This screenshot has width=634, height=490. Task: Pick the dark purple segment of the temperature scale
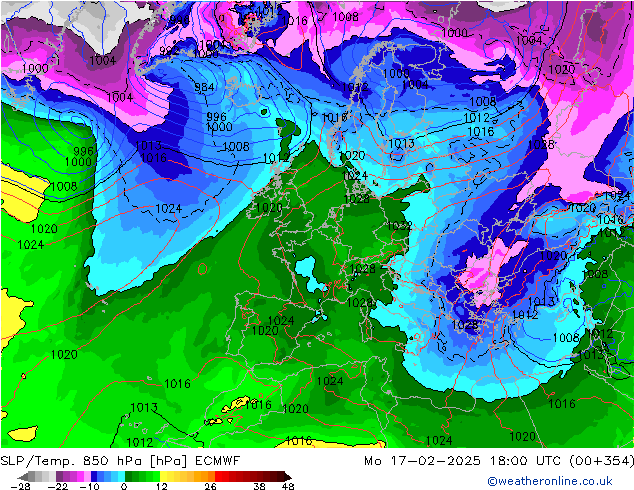[x=60, y=476]
